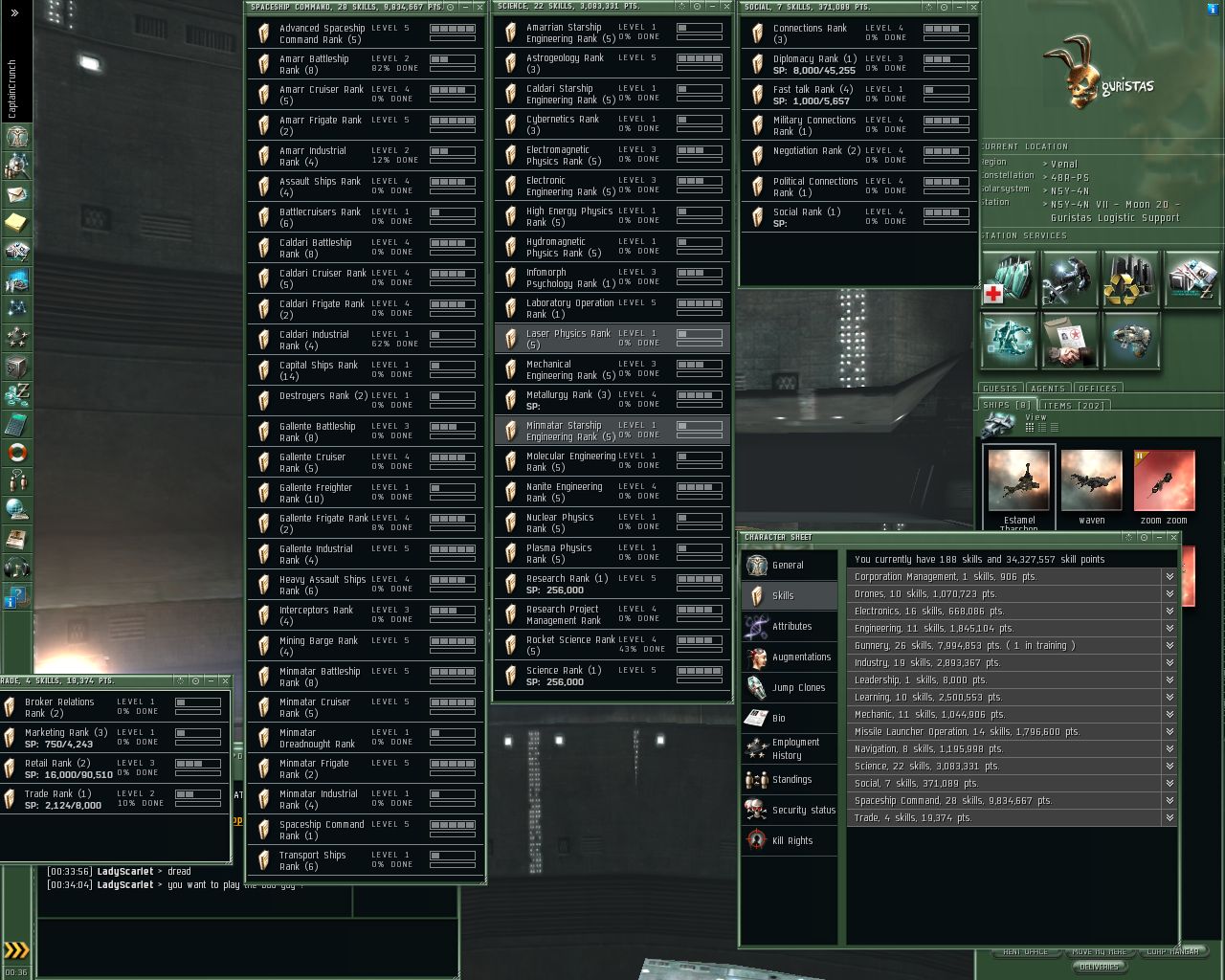This screenshot has height=980, width=1225.
Task: Click the Move HQ Here button
Action: coord(1100,952)
